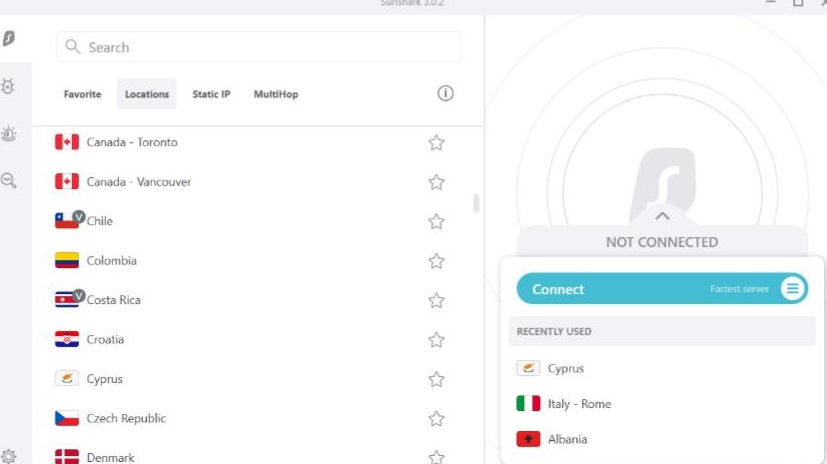This screenshot has width=827, height=464.
Task: Click the magnifier icon in Search box
Action: pos(73,46)
